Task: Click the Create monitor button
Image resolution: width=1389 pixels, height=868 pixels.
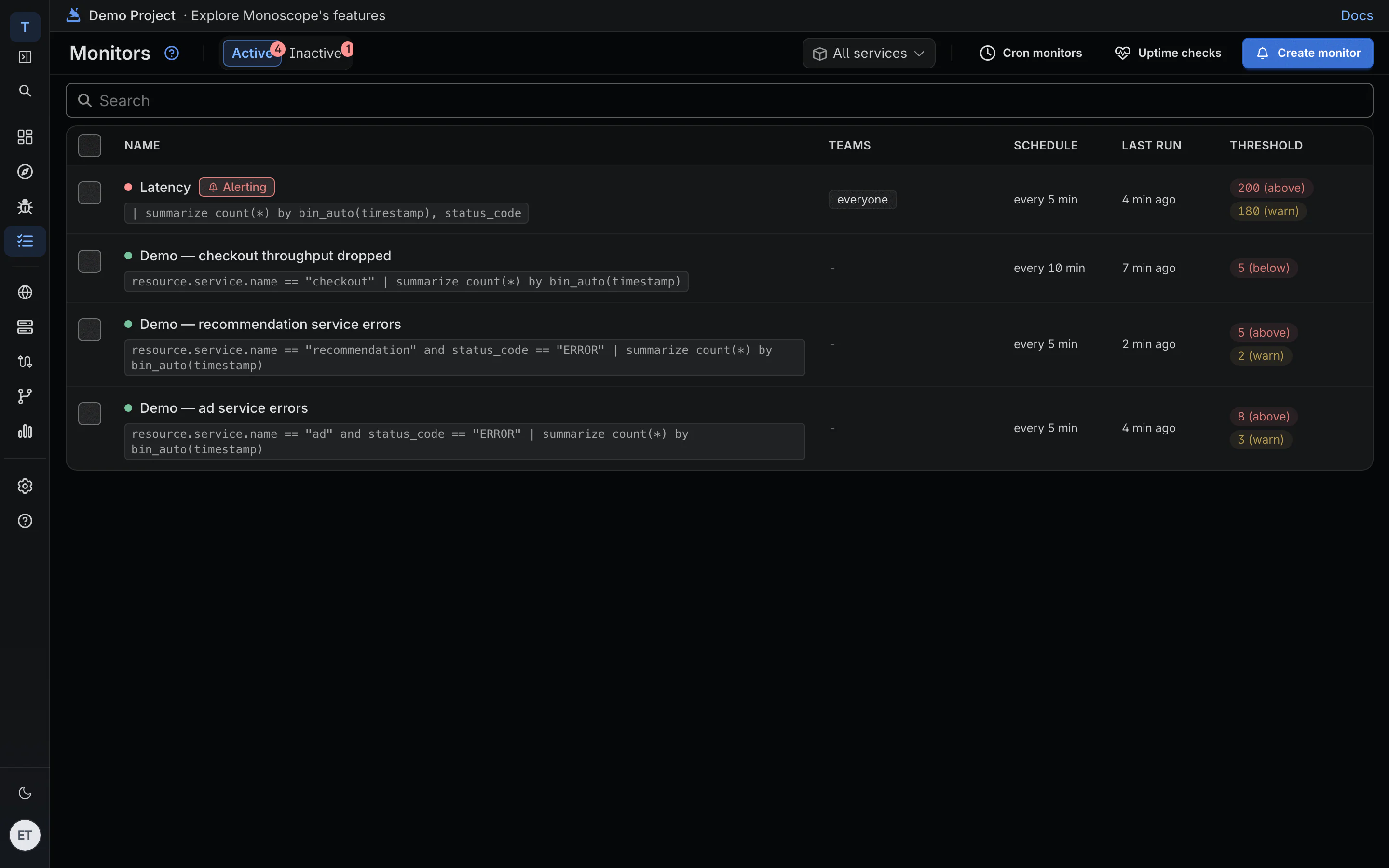Action: point(1307,53)
